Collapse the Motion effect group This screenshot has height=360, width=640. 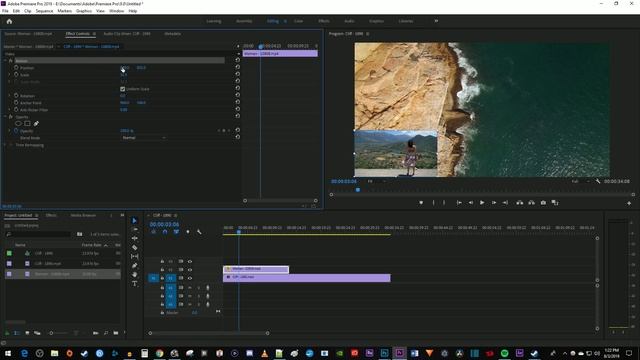pyautogui.click(x=5, y=60)
